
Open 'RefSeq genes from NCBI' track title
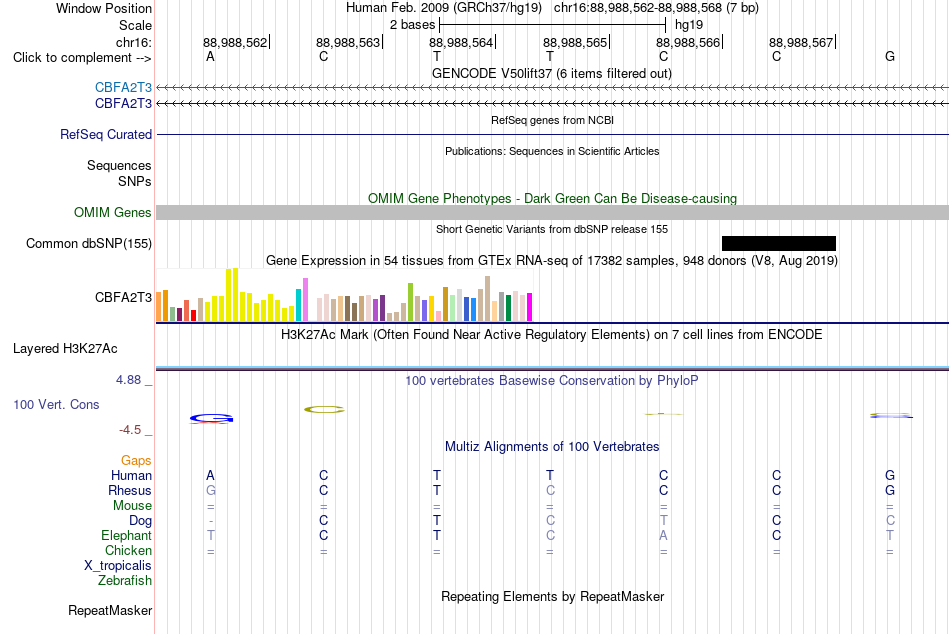552,120
